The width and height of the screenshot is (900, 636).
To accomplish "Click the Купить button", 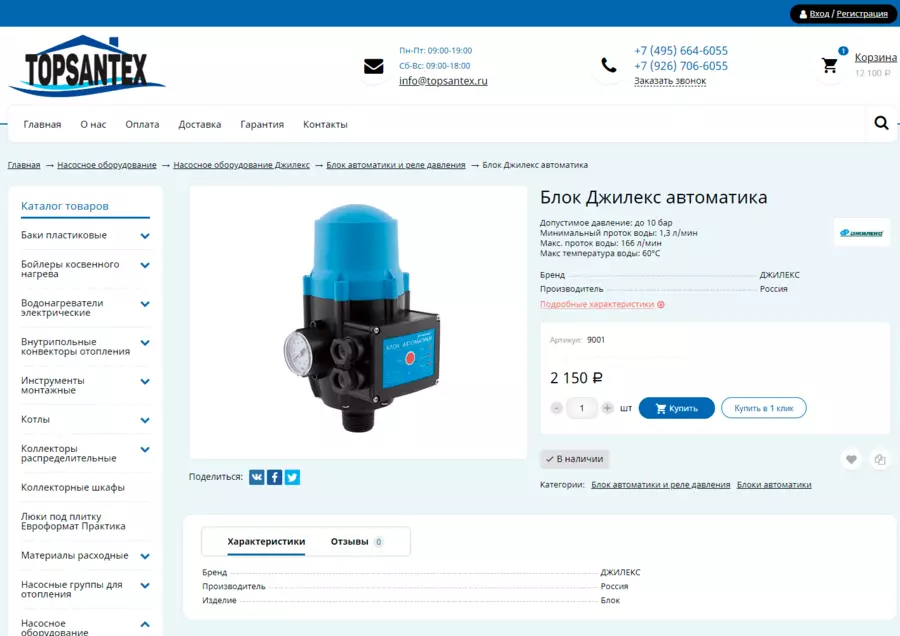I will click(x=676, y=408).
